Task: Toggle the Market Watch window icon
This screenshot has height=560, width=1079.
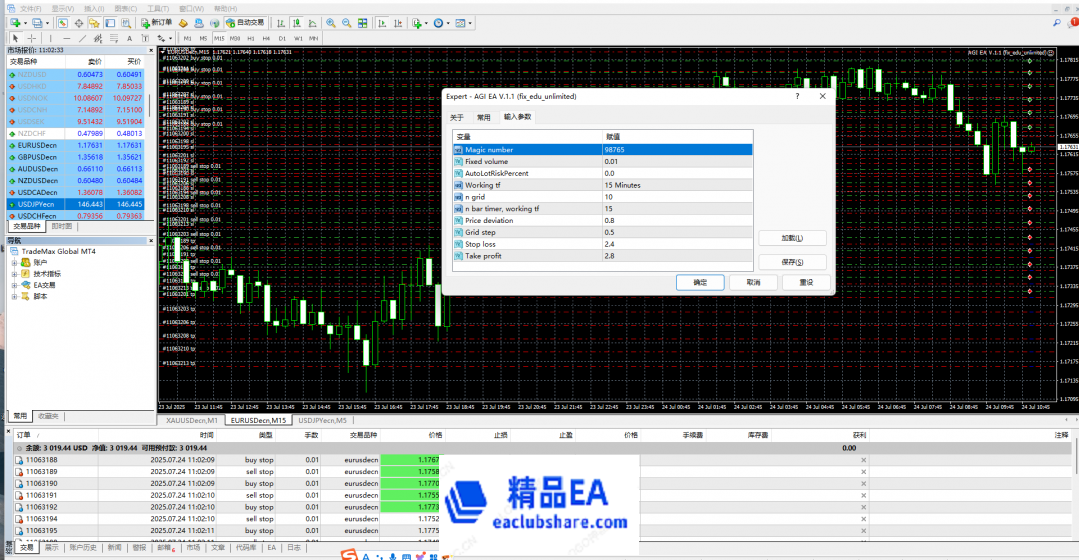Action: (63, 23)
